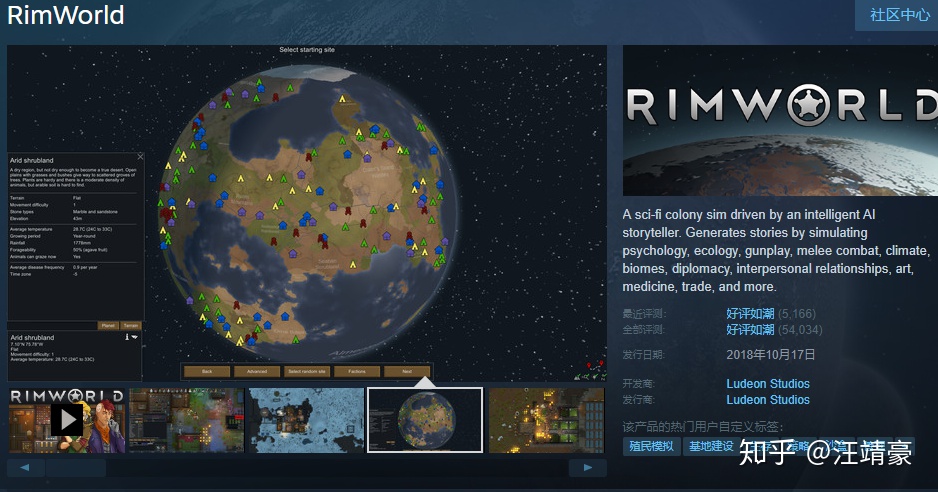Expand the dropdown arrow next to the info icon
This screenshot has width=938, height=492.
[135, 337]
